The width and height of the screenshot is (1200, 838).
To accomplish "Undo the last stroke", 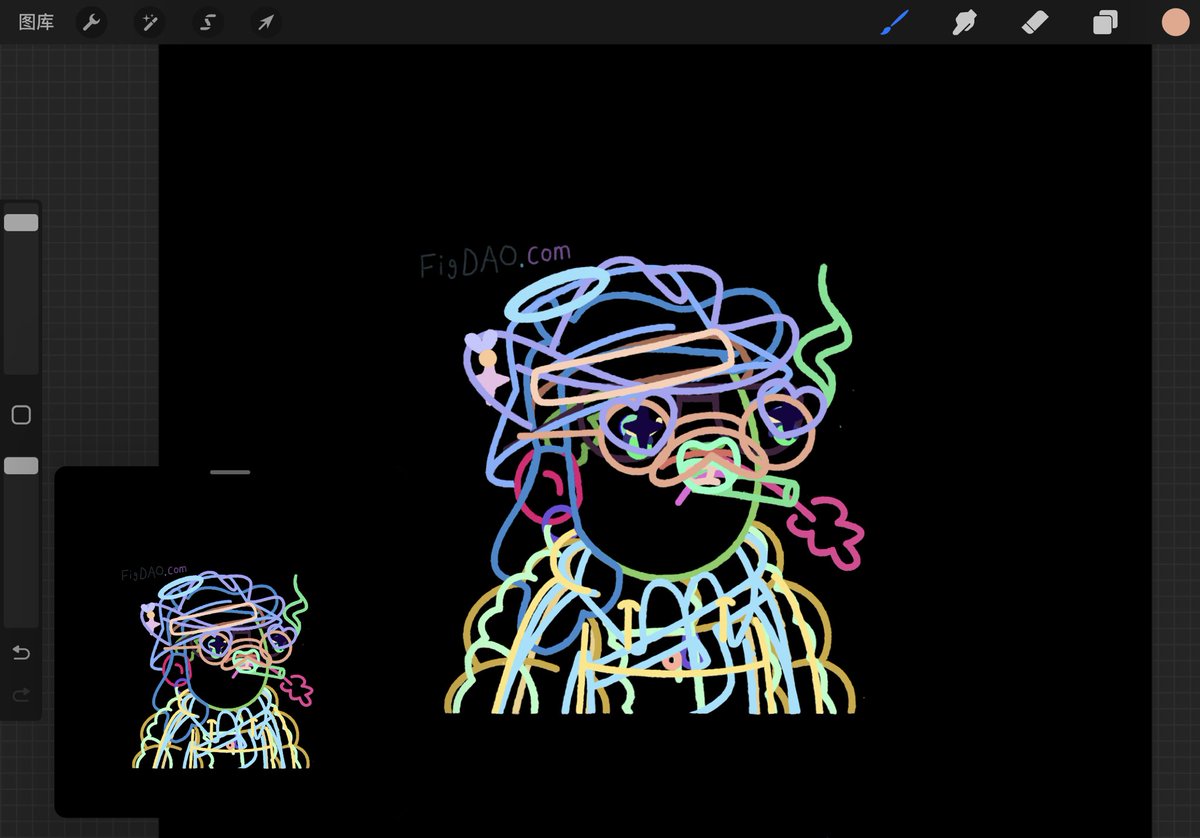I will 21,653.
